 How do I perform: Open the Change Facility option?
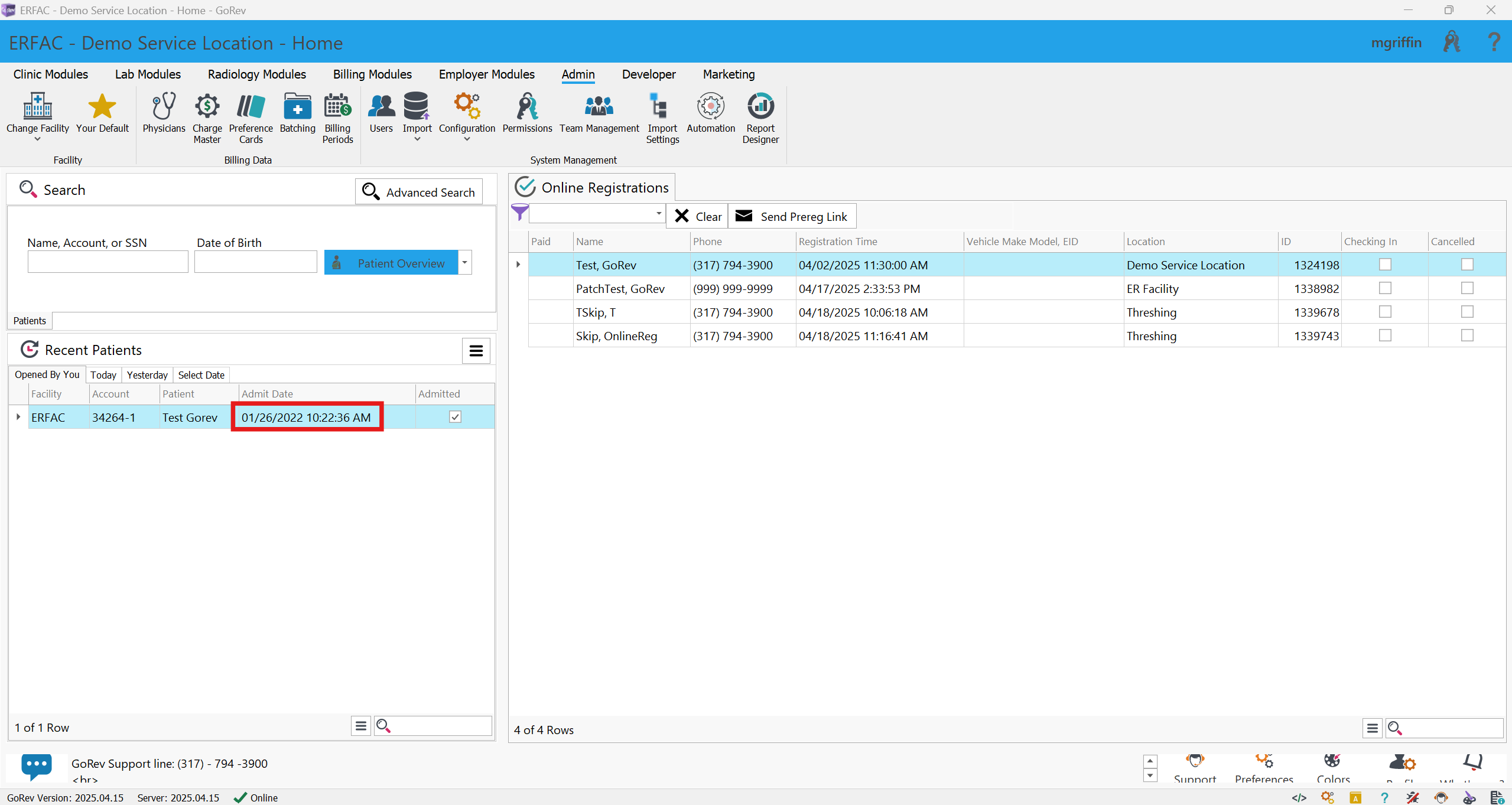37,117
